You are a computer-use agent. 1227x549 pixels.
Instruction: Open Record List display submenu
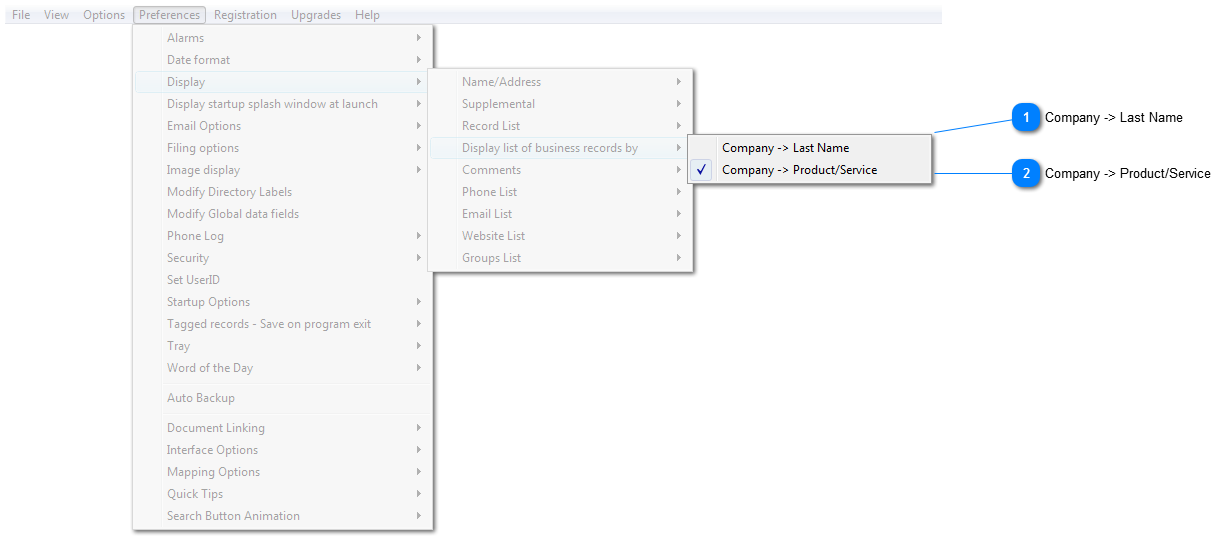[x=560, y=126]
